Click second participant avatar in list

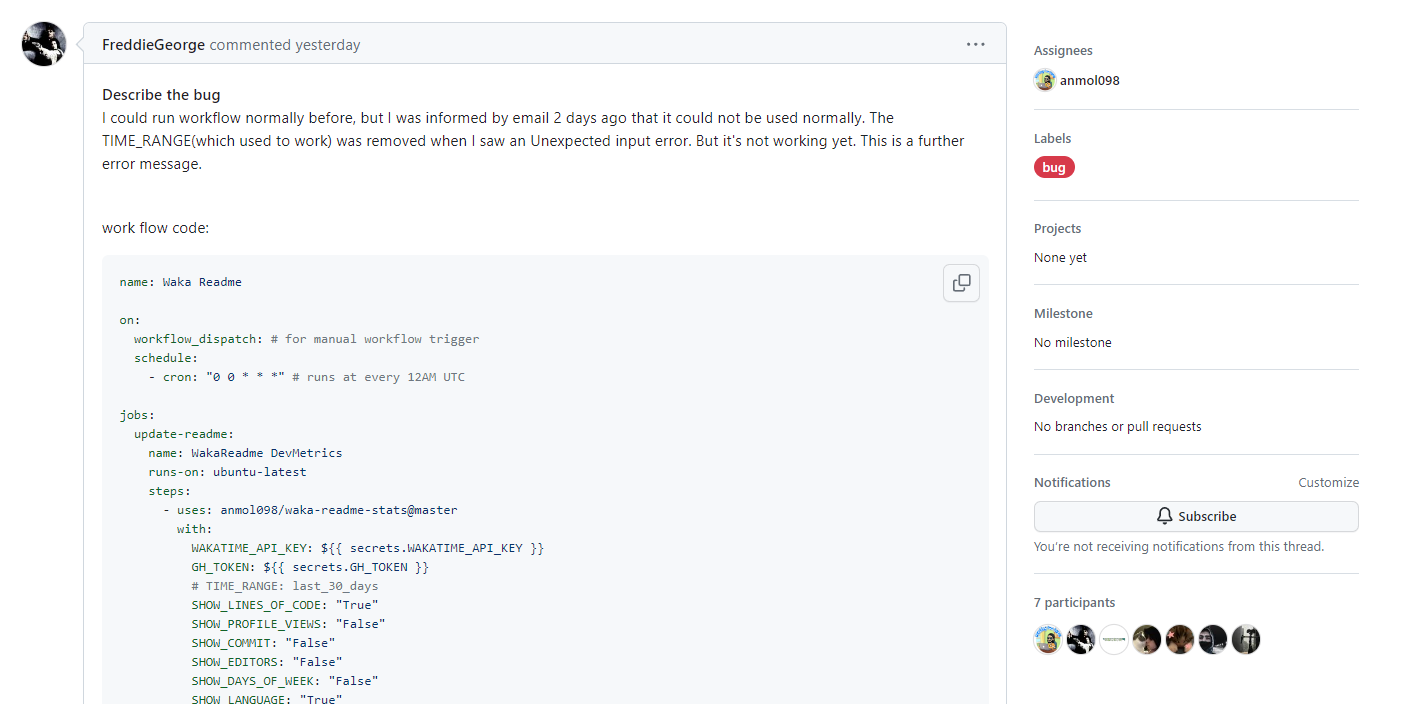point(1081,640)
